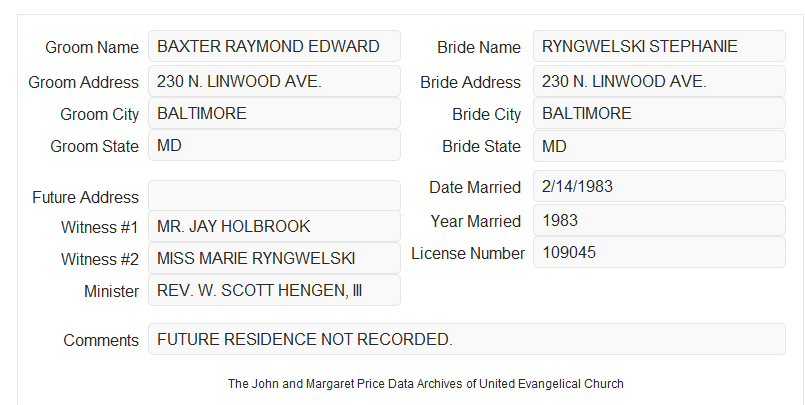
Task: Click the empty Future Address field
Action: pyautogui.click(x=274, y=196)
